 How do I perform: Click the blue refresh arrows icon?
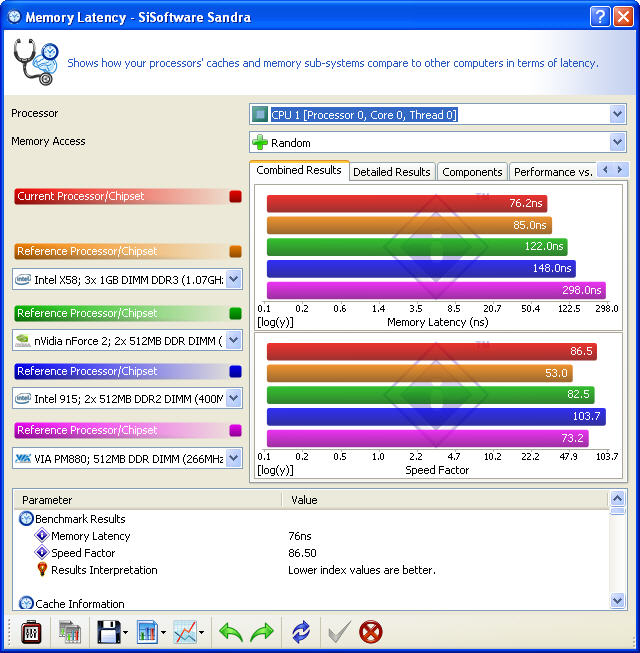(x=301, y=632)
